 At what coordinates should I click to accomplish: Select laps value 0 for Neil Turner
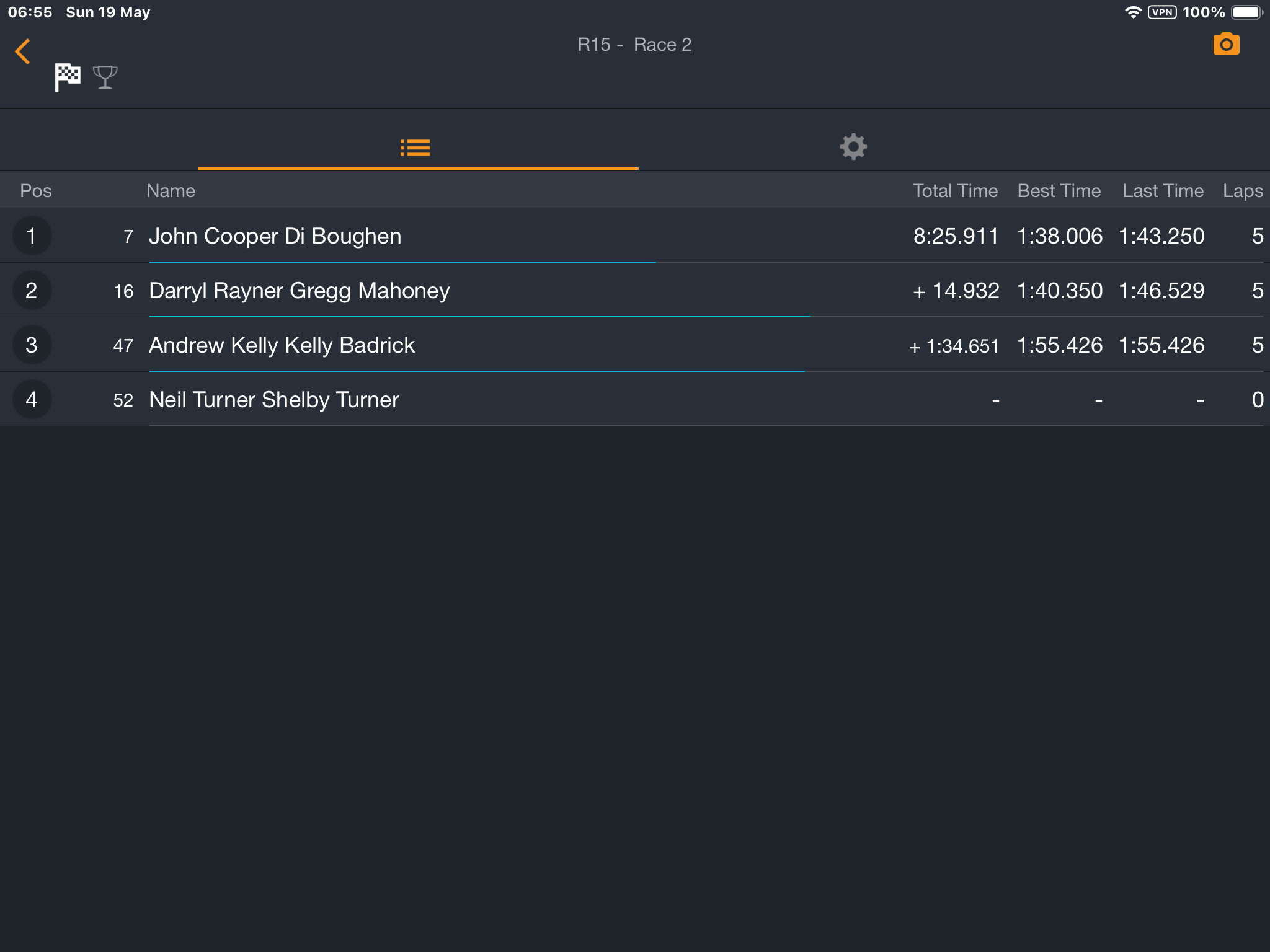click(1258, 400)
